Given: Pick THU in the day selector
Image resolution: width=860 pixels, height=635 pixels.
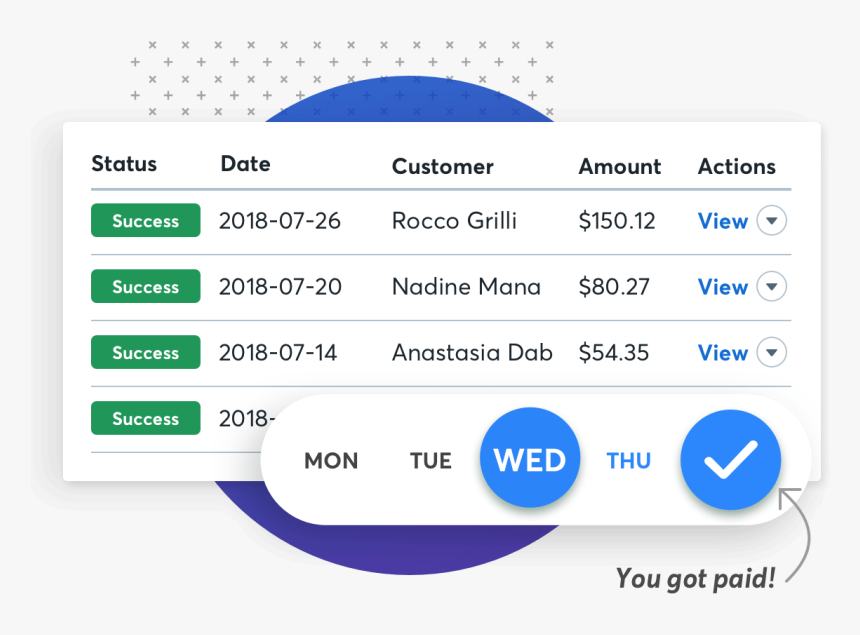Looking at the screenshot, I should point(629,461).
